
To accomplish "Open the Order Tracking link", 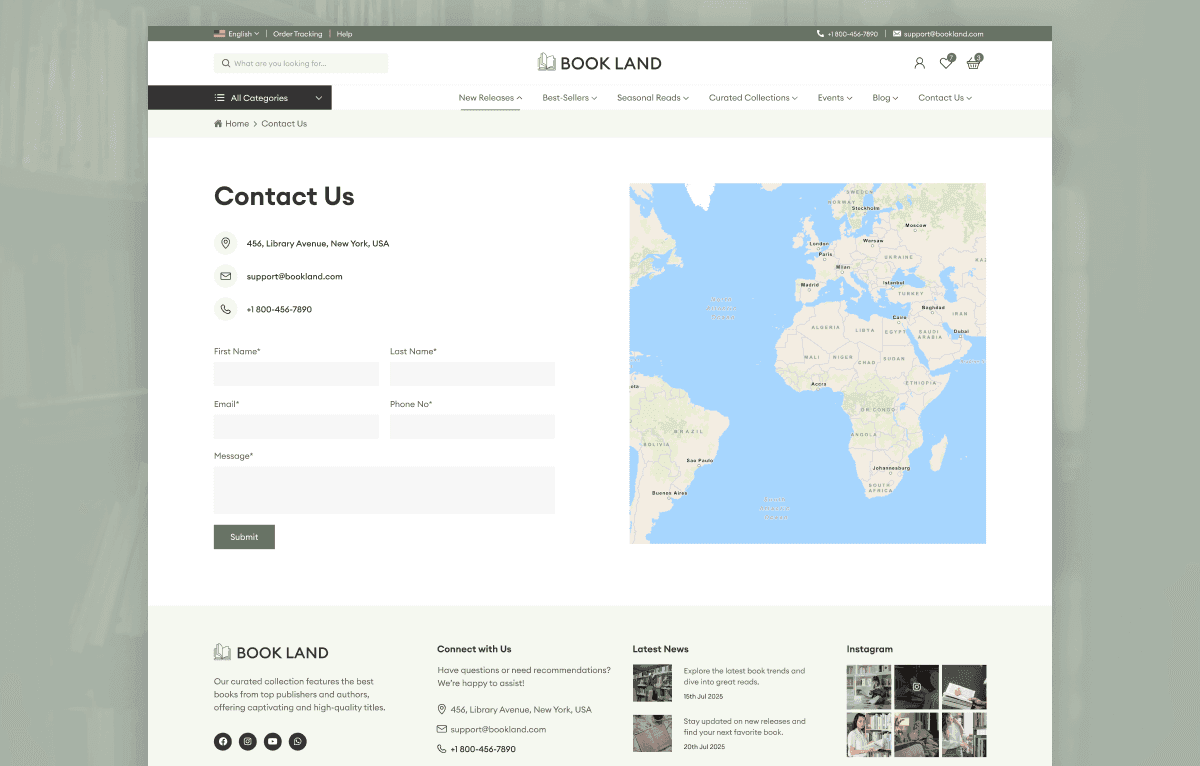I will coord(298,34).
